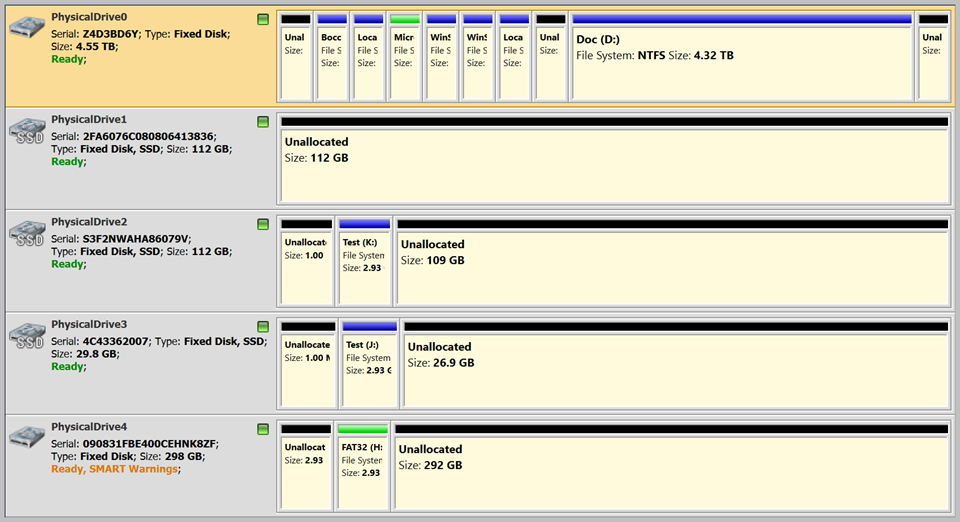Click the PhysicalDrive2 SSD icon
Image resolution: width=960 pixels, height=522 pixels.
[27, 234]
